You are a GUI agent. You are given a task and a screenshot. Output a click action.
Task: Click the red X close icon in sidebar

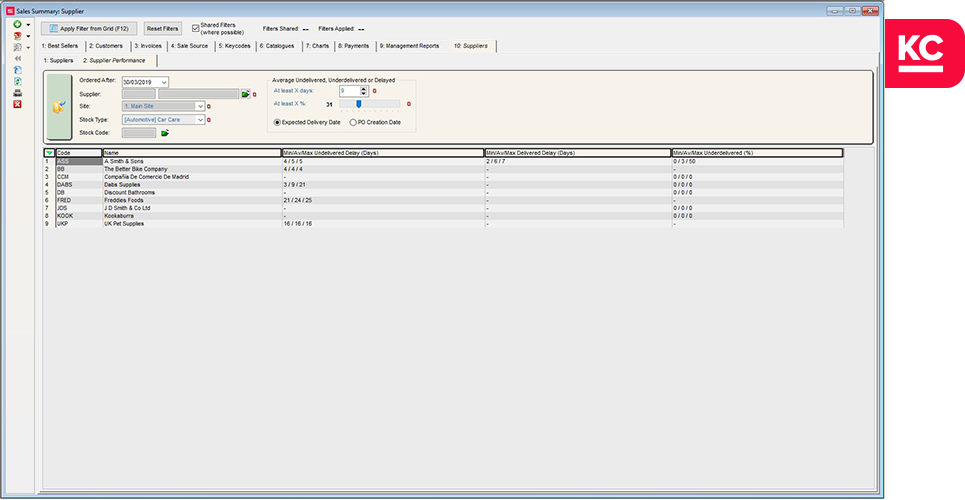[17, 104]
